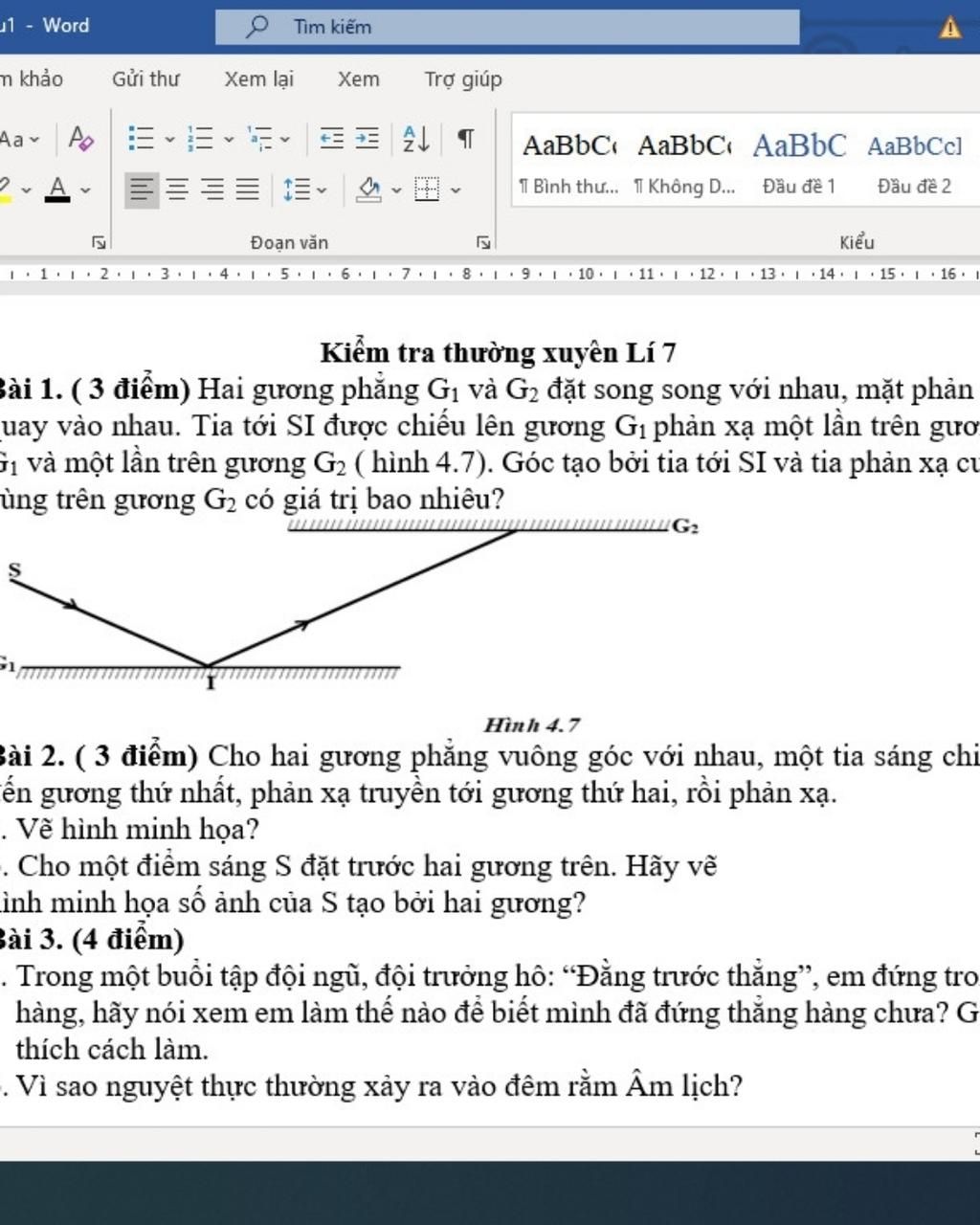Image resolution: width=980 pixels, height=1225 pixels.
Task: Click the Clear All Formatting eraser icon
Action: tap(81, 140)
